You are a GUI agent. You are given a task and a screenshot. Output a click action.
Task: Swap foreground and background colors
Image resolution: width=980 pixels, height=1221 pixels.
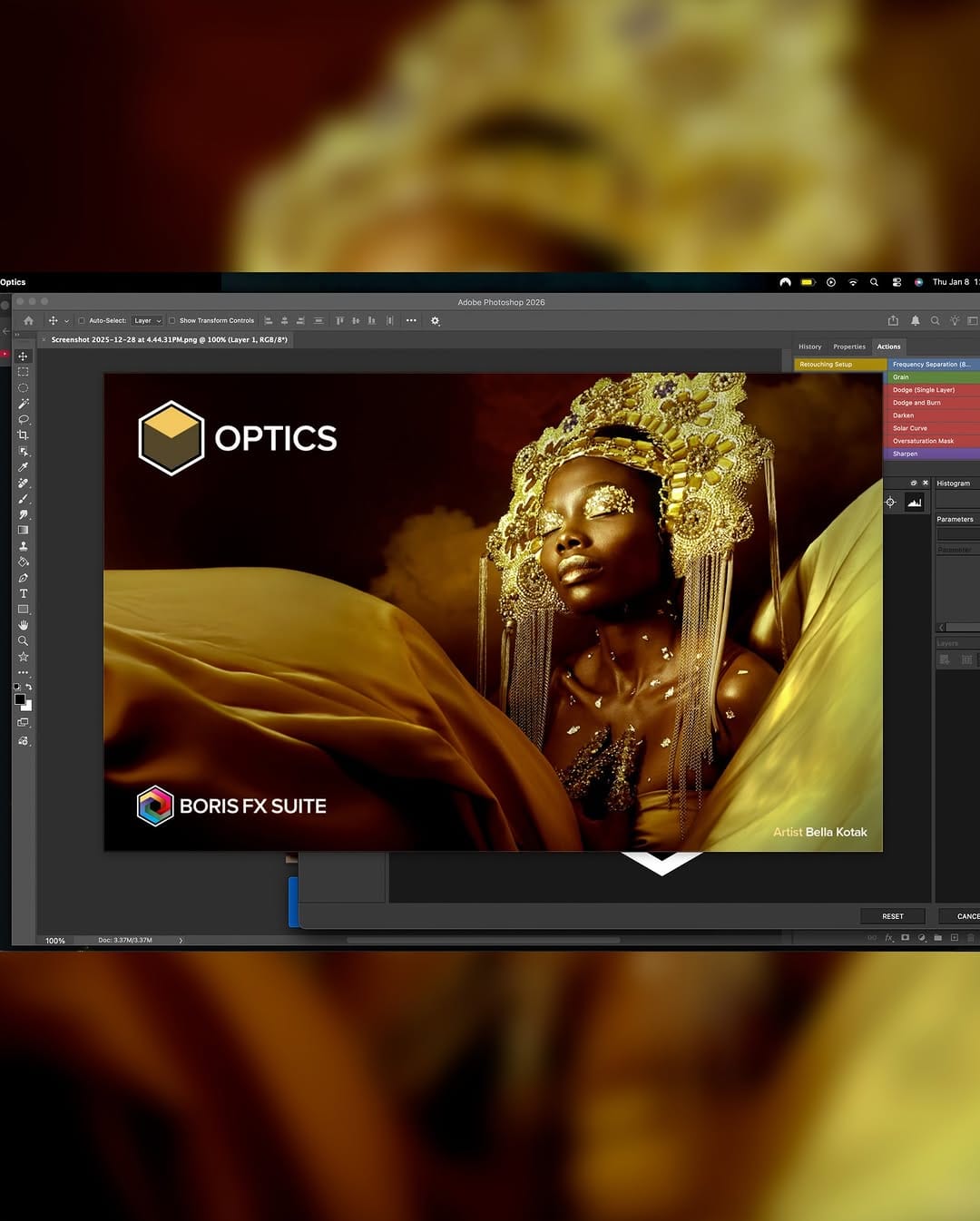[29, 688]
